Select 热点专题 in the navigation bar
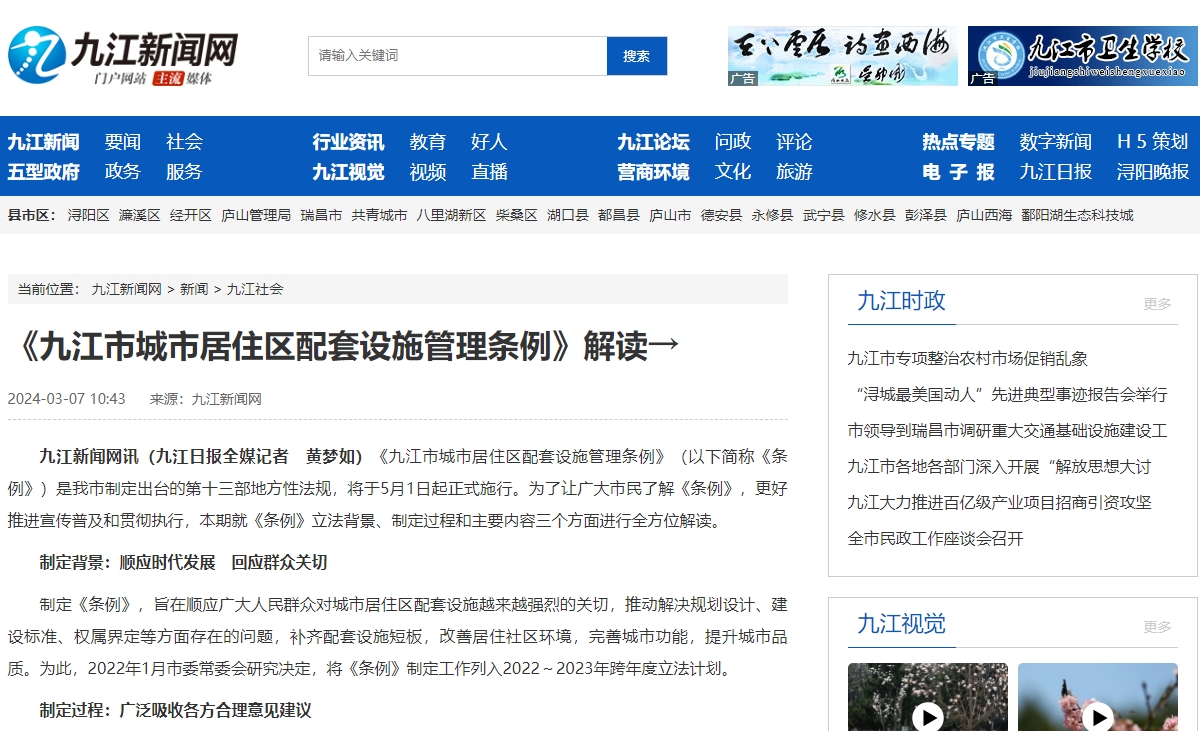1200x731 pixels. click(x=958, y=142)
